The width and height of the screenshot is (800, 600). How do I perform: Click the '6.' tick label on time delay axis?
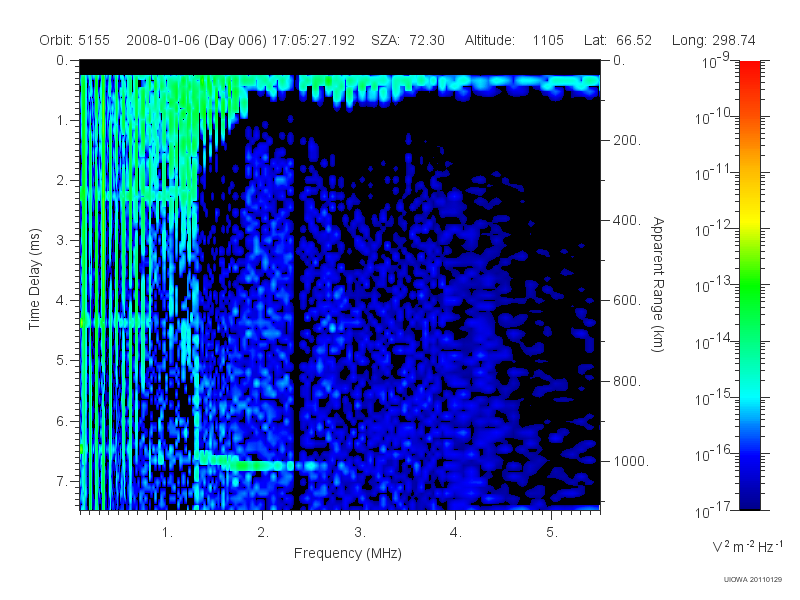point(61,421)
